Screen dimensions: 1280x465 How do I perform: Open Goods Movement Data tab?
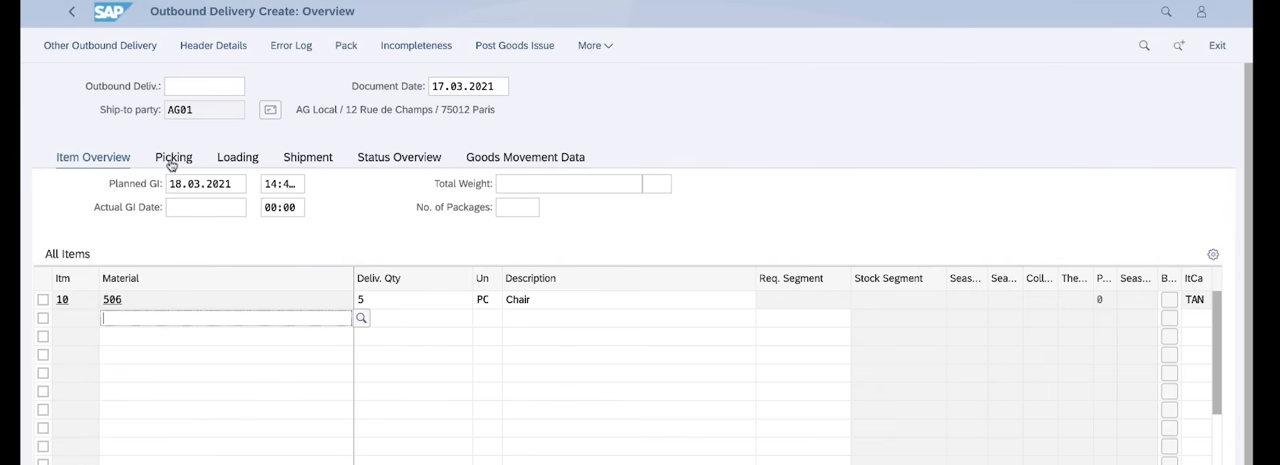525,157
